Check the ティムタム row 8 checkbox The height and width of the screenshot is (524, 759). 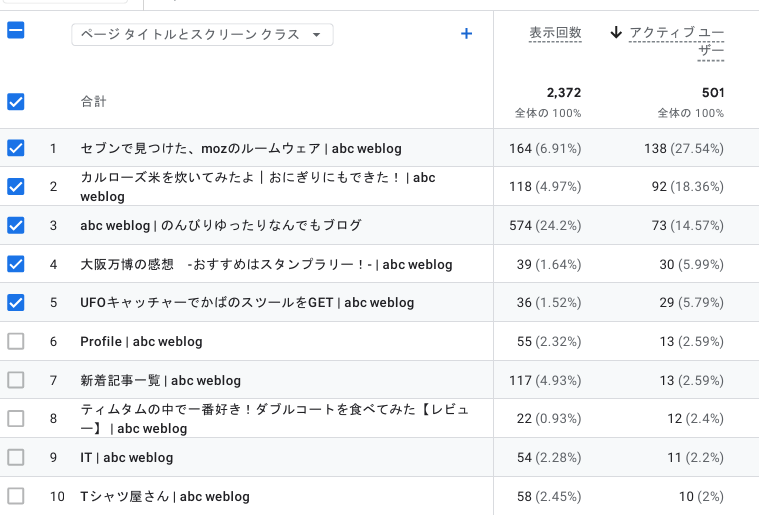point(16,418)
